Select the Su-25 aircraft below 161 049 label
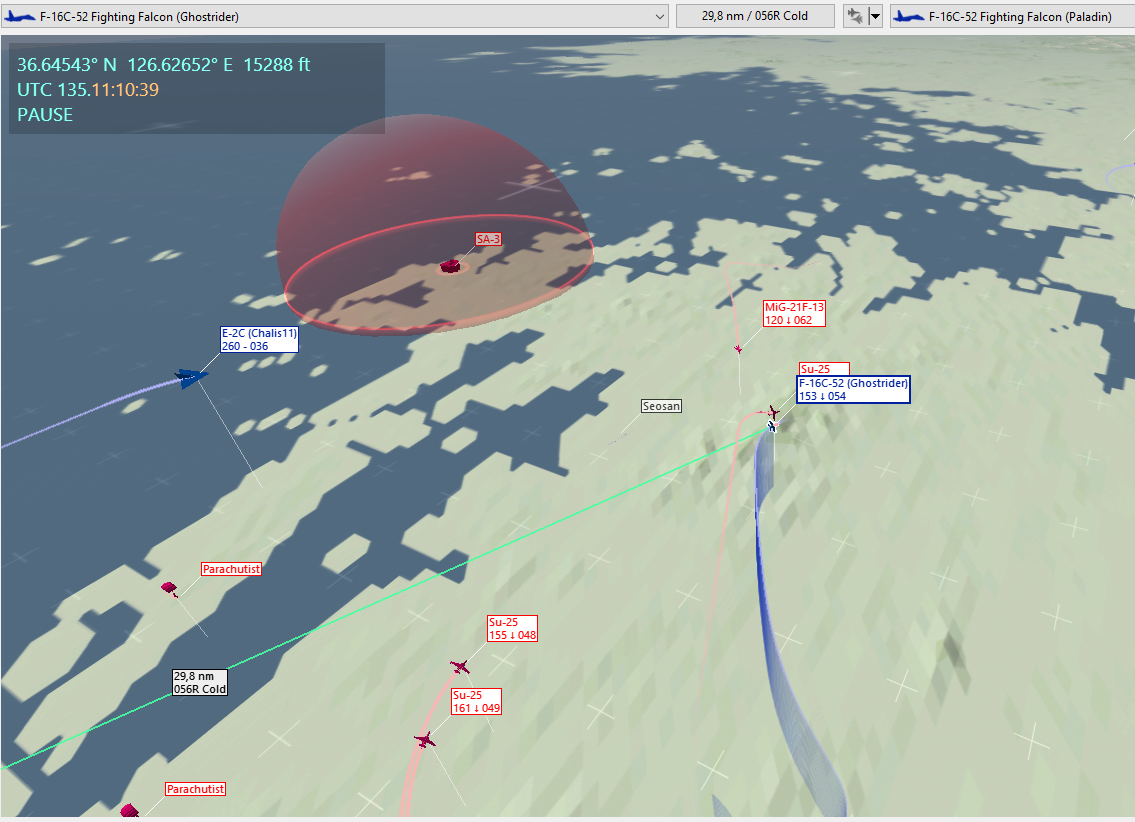1135x822 pixels. pyautogui.click(x=426, y=740)
